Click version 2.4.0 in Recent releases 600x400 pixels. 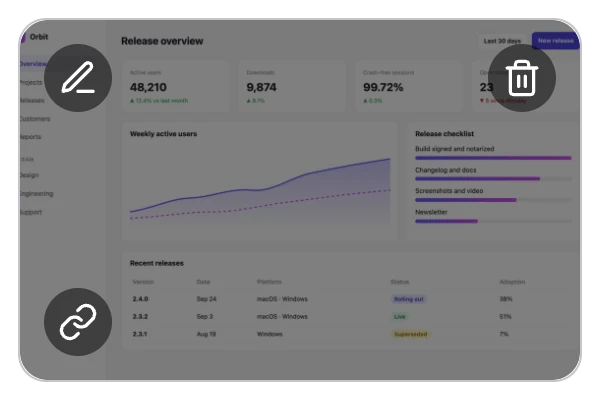pyautogui.click(x=140, y=299)
